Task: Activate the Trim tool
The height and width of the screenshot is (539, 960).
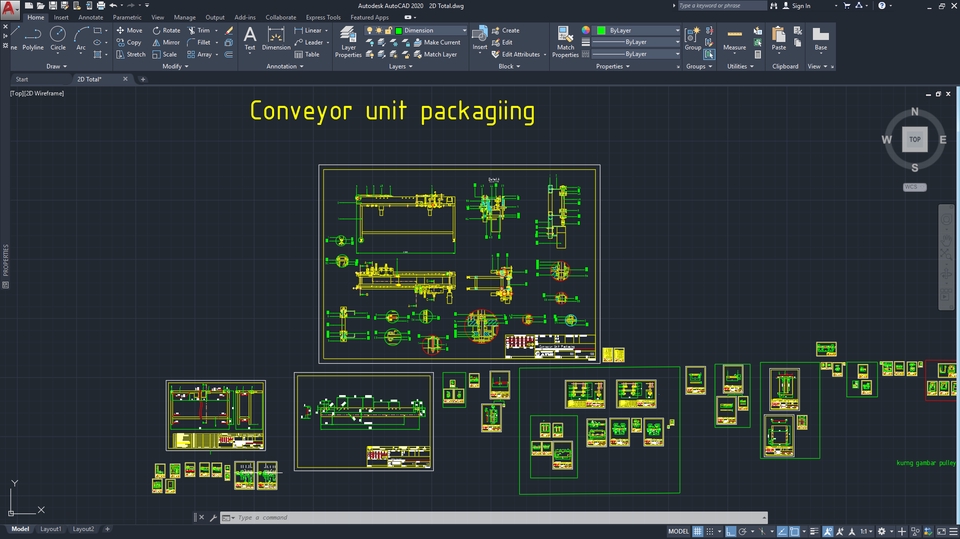Action: (x=199, y=30)
